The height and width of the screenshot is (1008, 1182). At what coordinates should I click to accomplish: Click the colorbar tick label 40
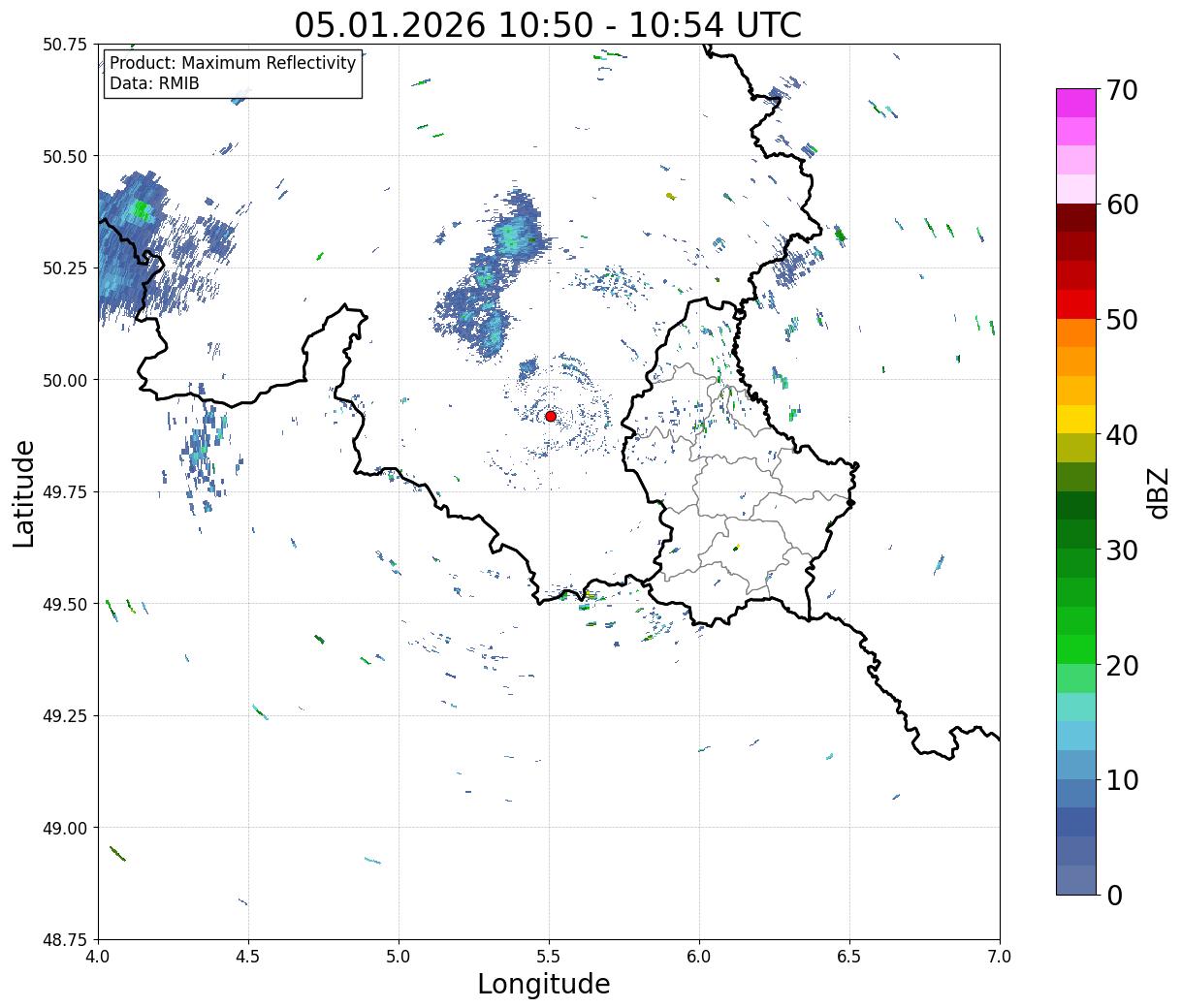[1122, 434]
